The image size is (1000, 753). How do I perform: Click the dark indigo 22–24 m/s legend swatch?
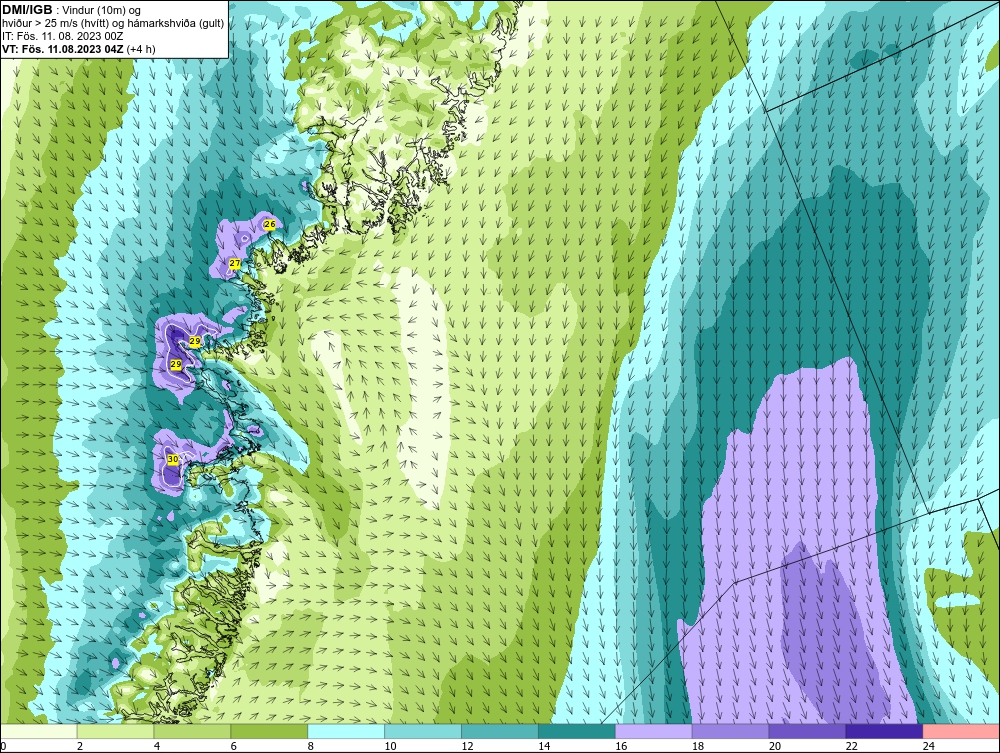(x=884, y=731)
